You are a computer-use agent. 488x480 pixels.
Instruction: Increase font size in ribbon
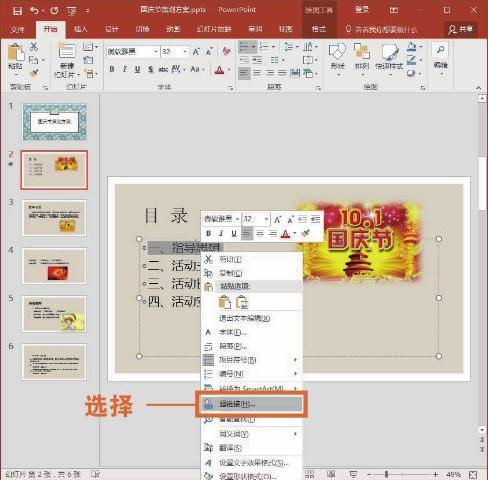coord(196,52)
